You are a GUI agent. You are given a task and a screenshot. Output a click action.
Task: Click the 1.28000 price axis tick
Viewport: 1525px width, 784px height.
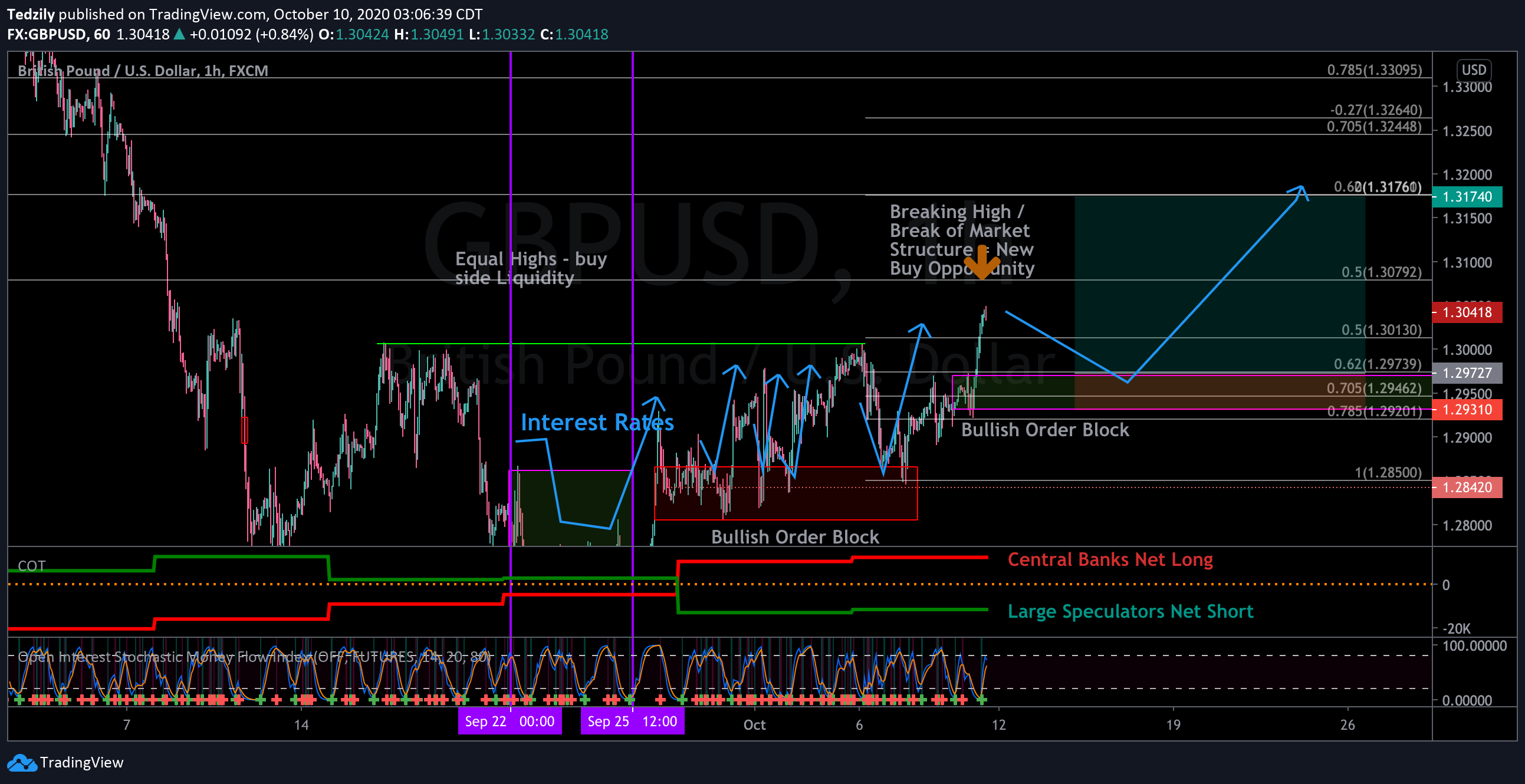tap(1467, 525)
